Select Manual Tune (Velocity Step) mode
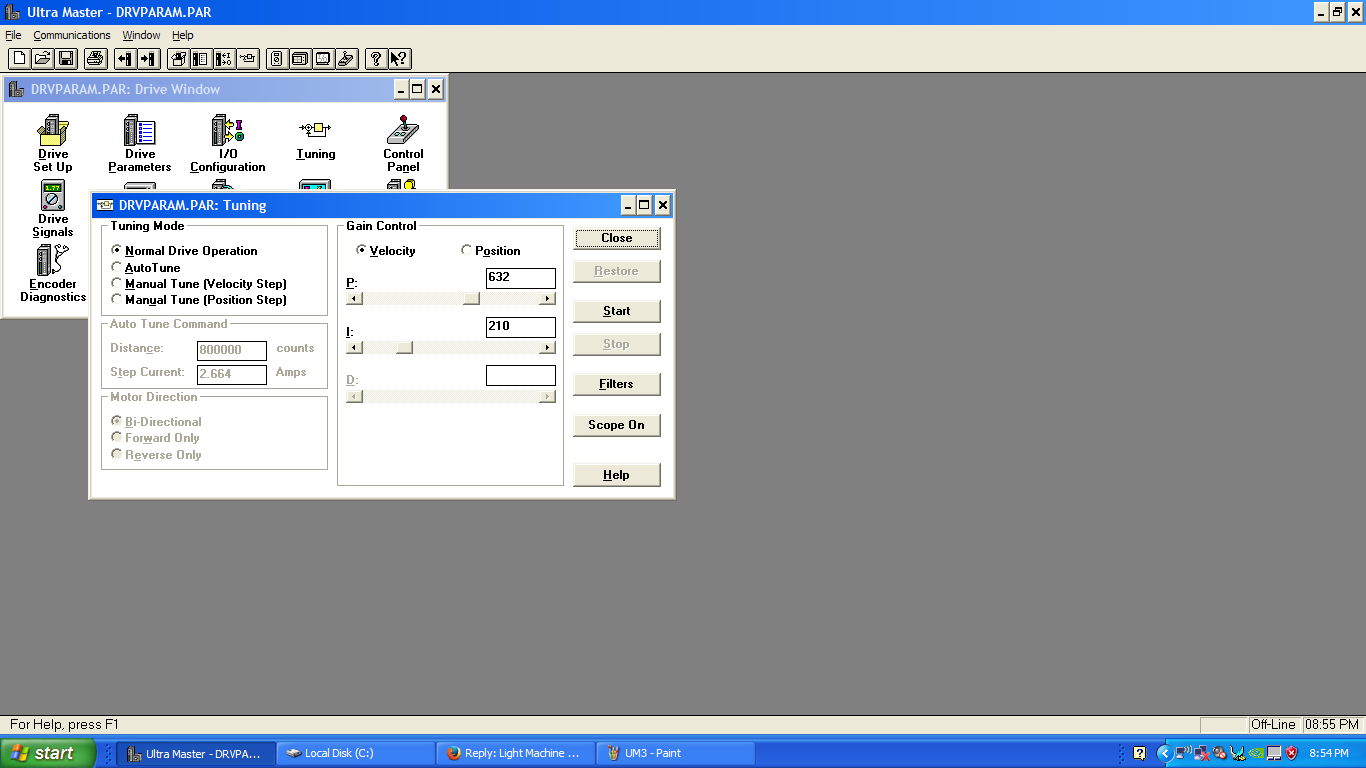This screenshot has height=768, width=1366. tap(199, 284)
